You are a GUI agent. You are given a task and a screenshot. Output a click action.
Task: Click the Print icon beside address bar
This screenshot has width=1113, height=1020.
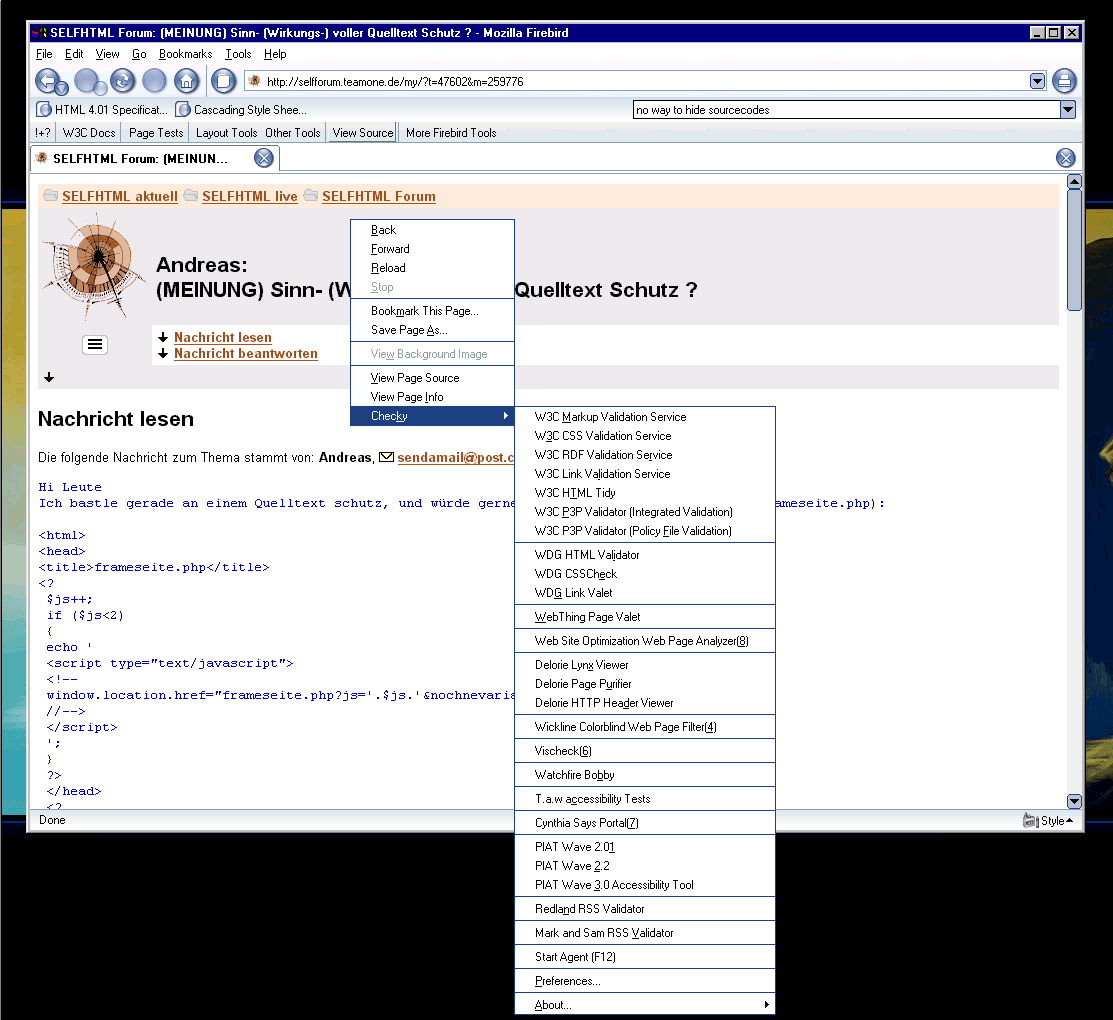1064,81
